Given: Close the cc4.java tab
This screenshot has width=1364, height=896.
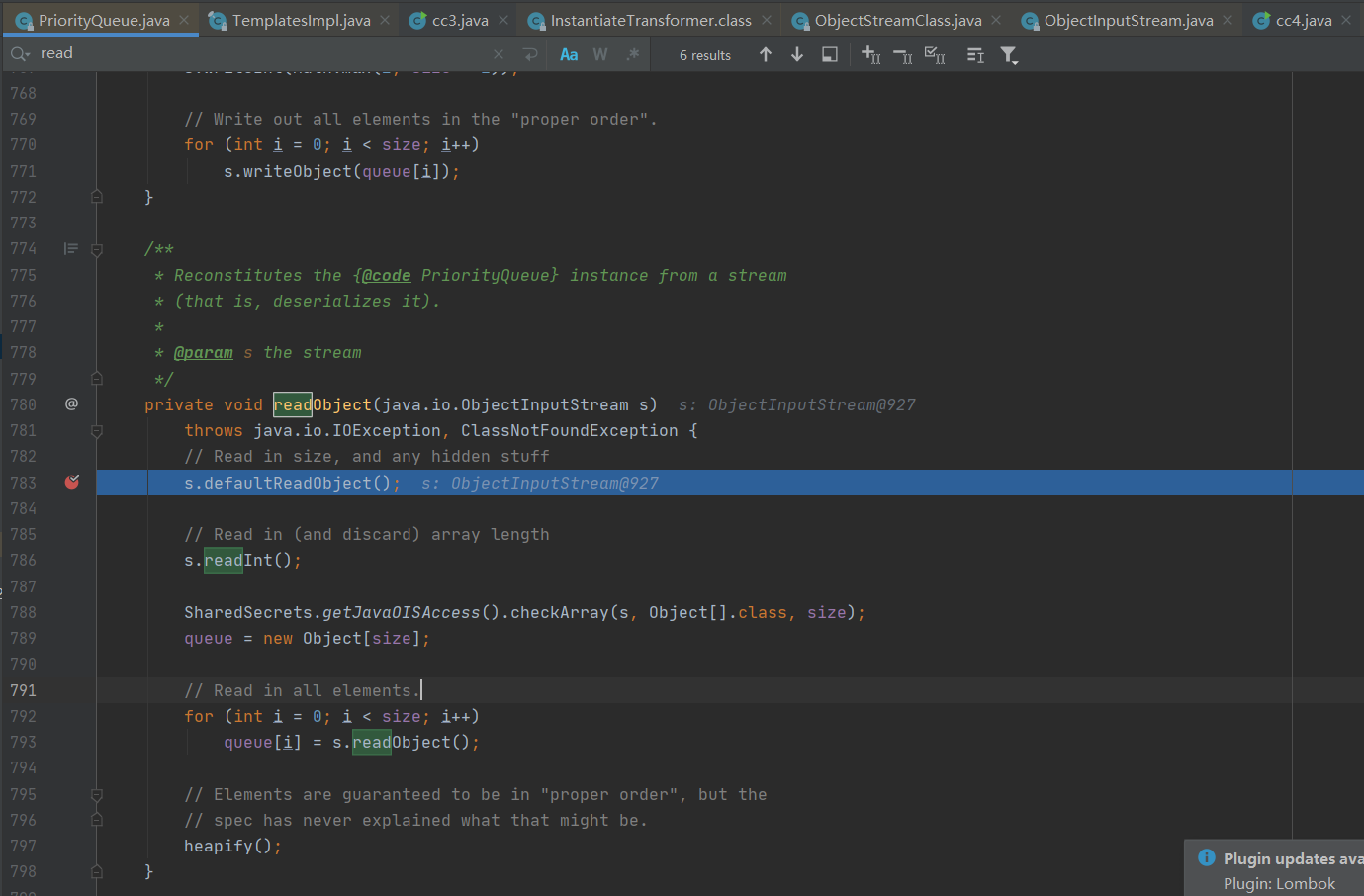Looking at the screenshot, I should (1346, 20).
